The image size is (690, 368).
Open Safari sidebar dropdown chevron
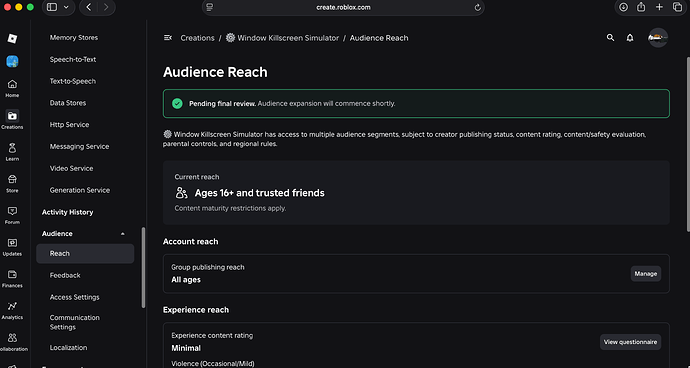coord(66,7)
